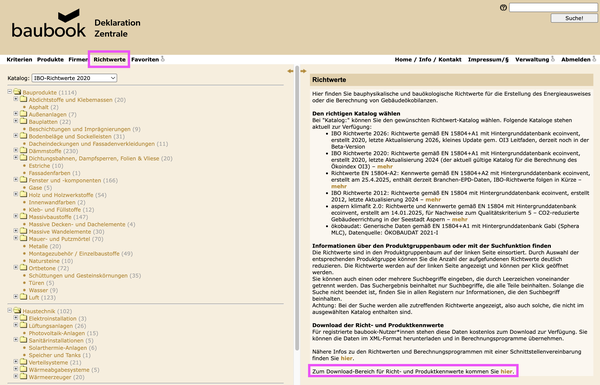Click the Bauplatten folder icon
This screenshot has height=385, width=600.
coord(23,121)
